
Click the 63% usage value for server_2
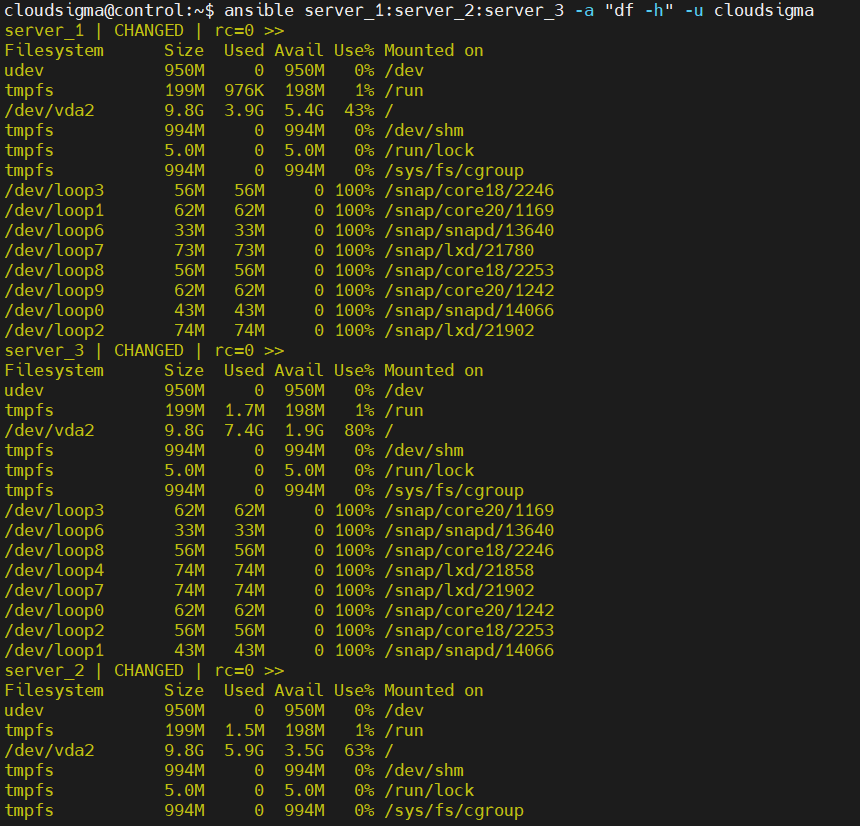(359, 750)
